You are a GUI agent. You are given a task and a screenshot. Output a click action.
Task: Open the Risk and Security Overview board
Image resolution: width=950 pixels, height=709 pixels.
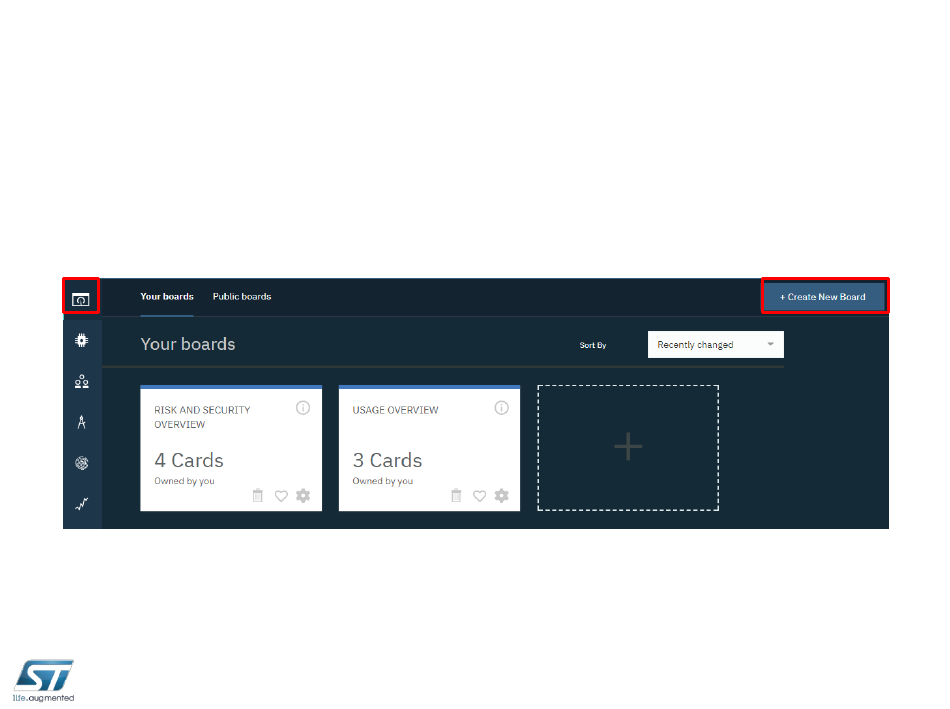(231, 448)
